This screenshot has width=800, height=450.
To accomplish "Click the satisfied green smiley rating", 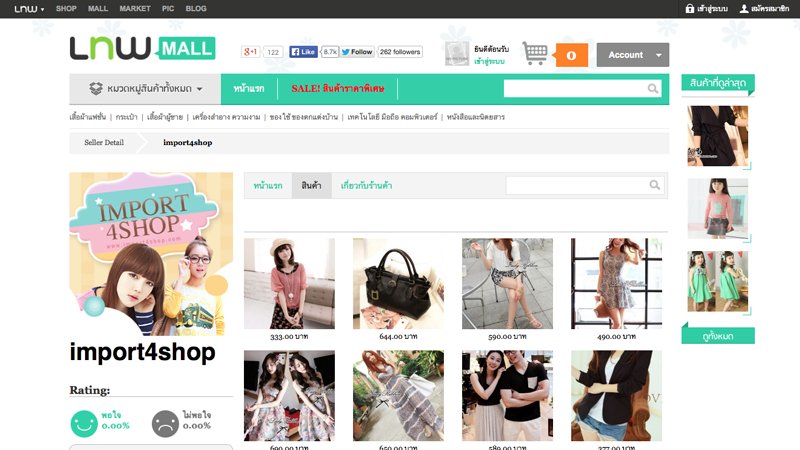I will [x=84, y=423].
